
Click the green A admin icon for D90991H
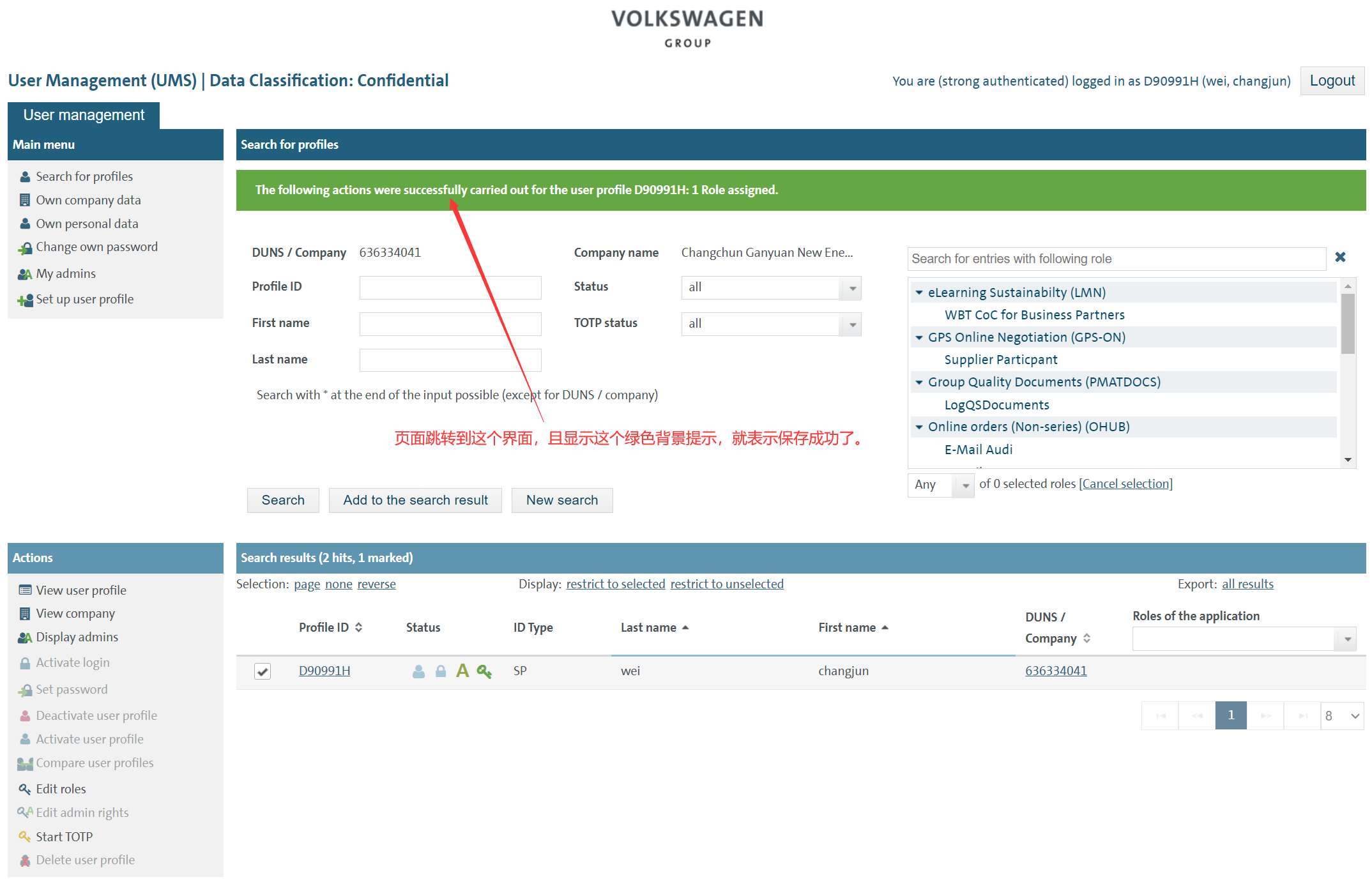click(462, 671)
